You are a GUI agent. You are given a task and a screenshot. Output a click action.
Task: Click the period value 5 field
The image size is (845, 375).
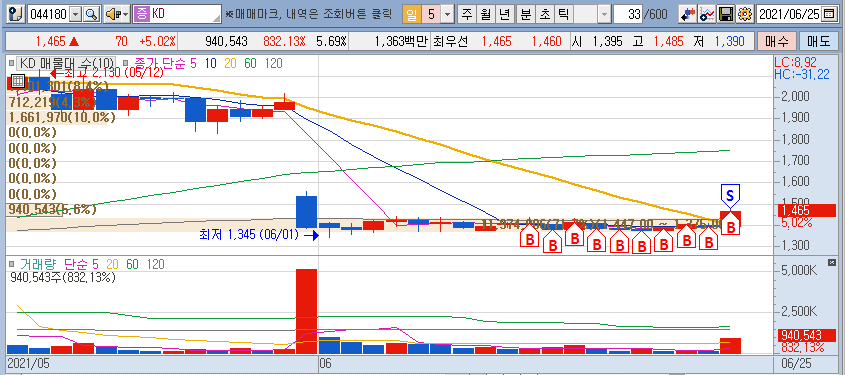pyautogui.click(x=431, y=15)
